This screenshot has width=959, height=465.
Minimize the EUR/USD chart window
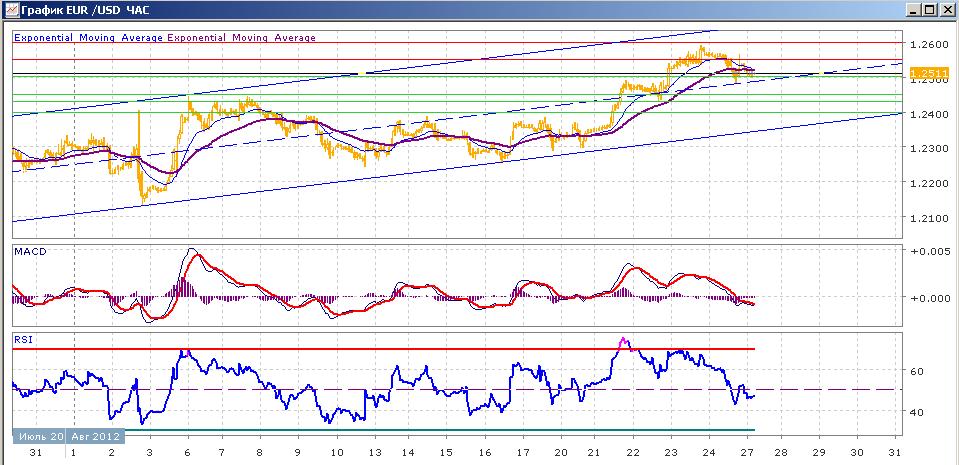coord(914,10)
